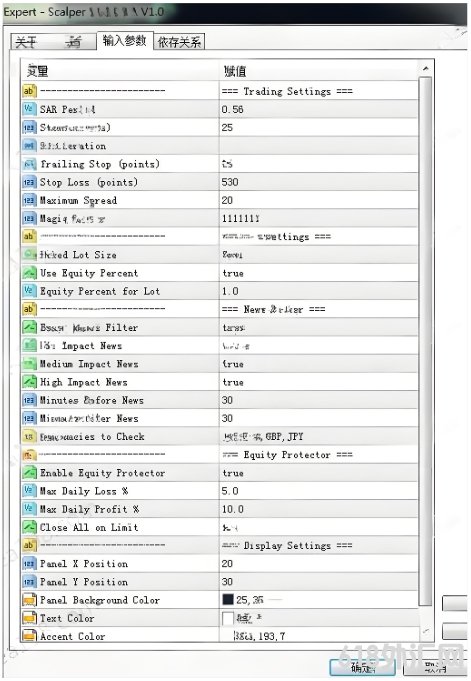The height and width of the screenshot is (681, 471).
Task: Click the Panel Background Color row icon
Action: (29, 600)
